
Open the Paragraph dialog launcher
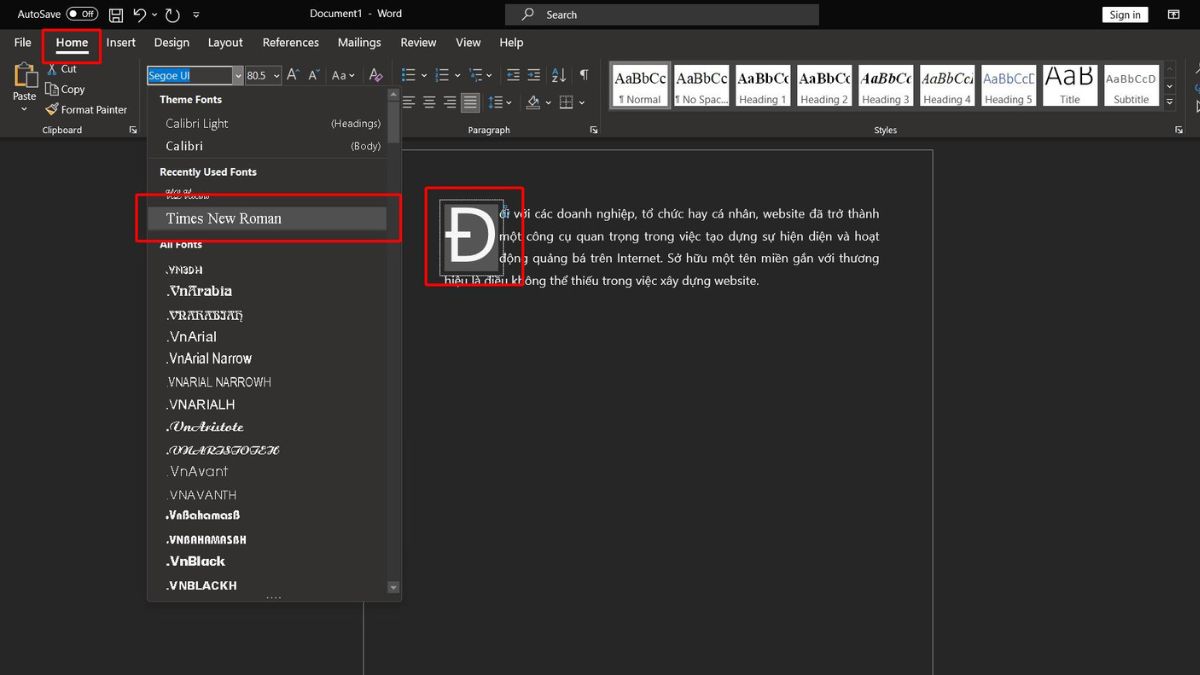594,131
